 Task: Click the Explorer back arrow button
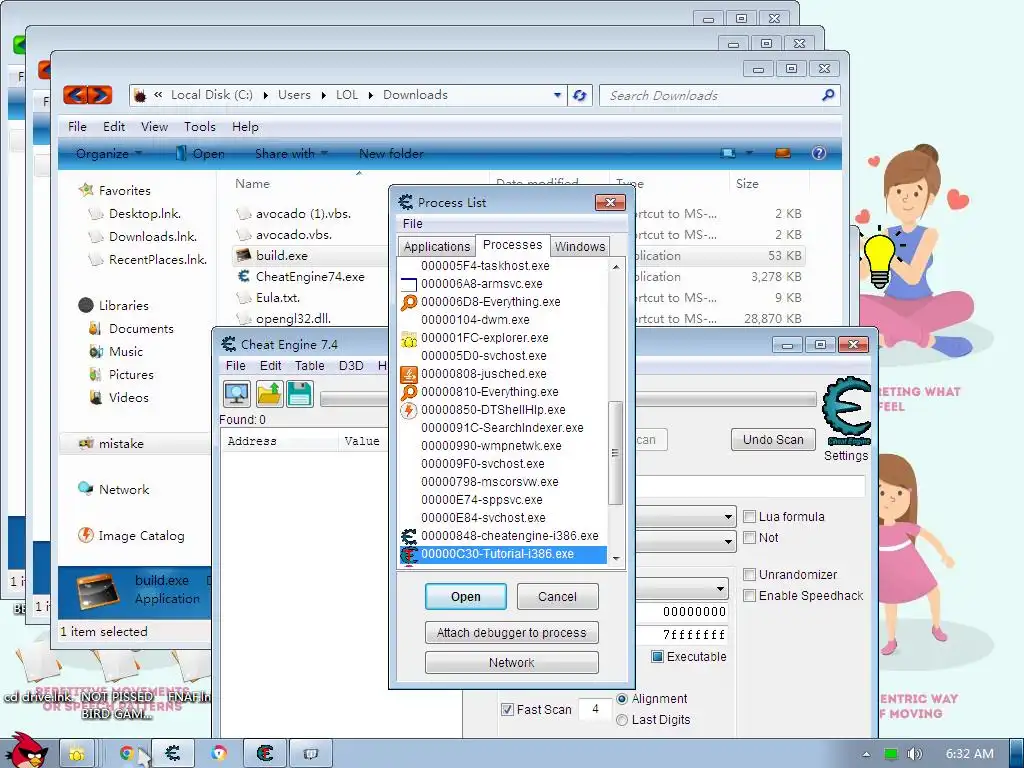pos(76,95)
